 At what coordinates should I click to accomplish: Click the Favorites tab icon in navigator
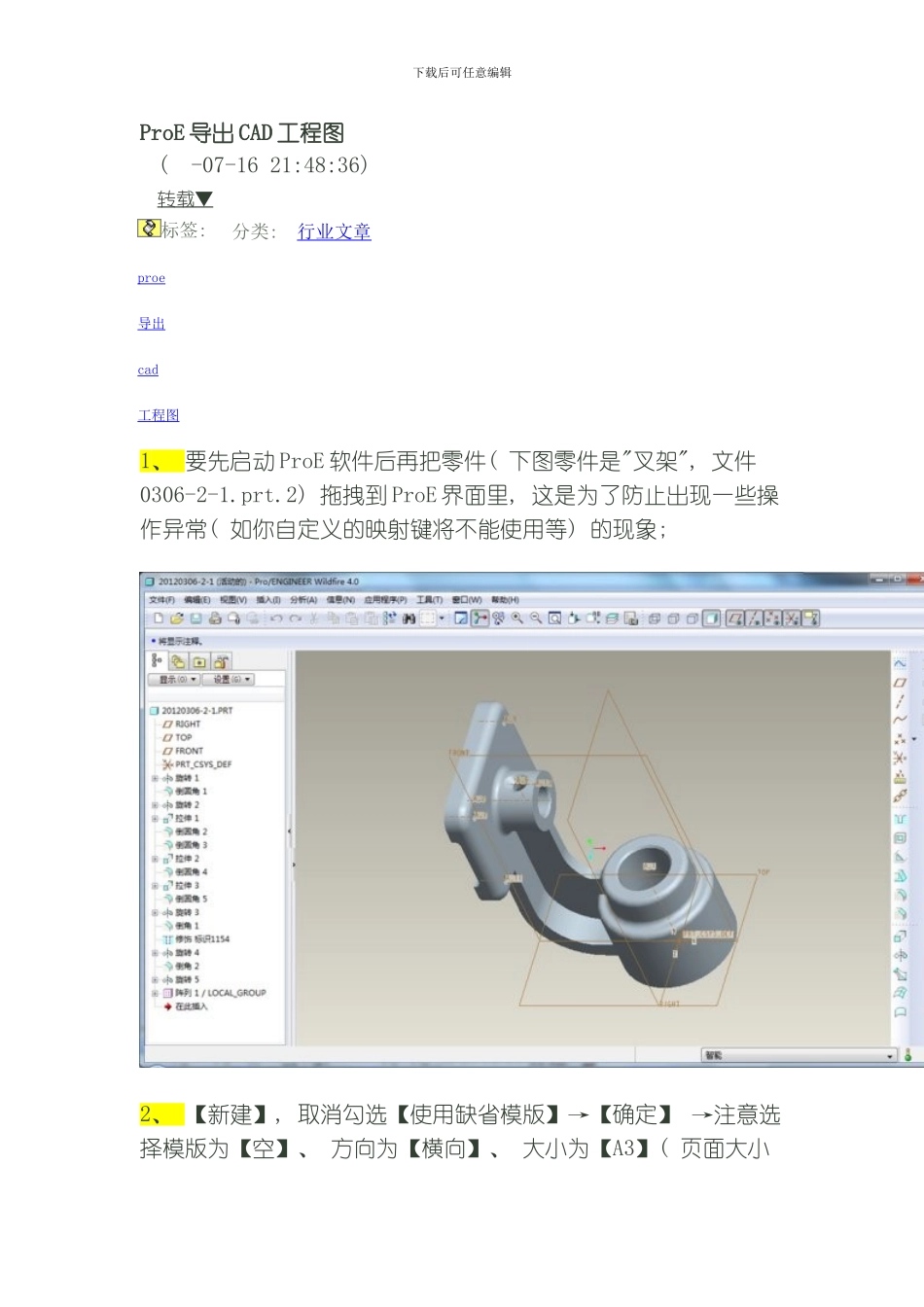(199, 661)
